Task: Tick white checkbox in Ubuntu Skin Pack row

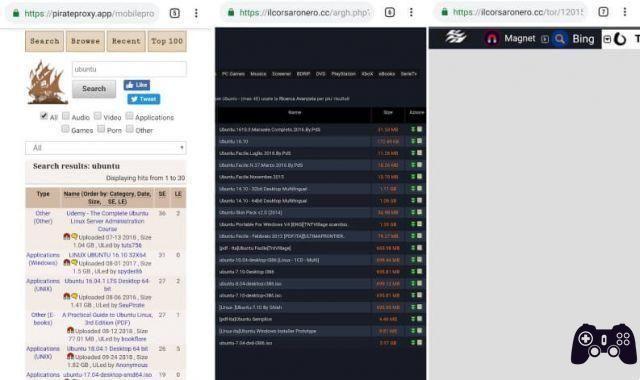Action: pyautogui.click(x=420, y=212)
